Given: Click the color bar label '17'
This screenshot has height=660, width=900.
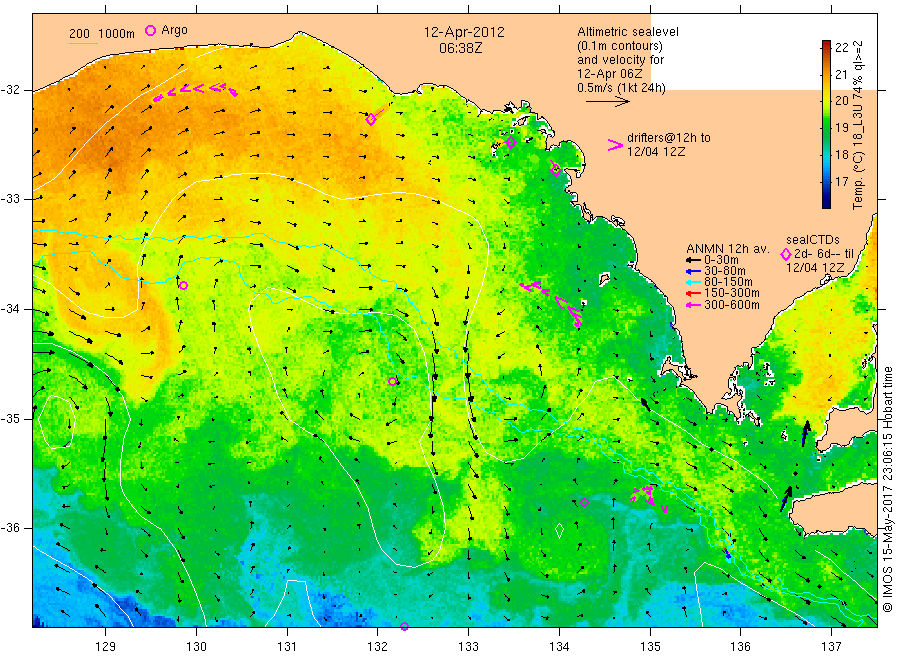Looking at the screenshot, I should pyautogui.click(x=841, y=181).
